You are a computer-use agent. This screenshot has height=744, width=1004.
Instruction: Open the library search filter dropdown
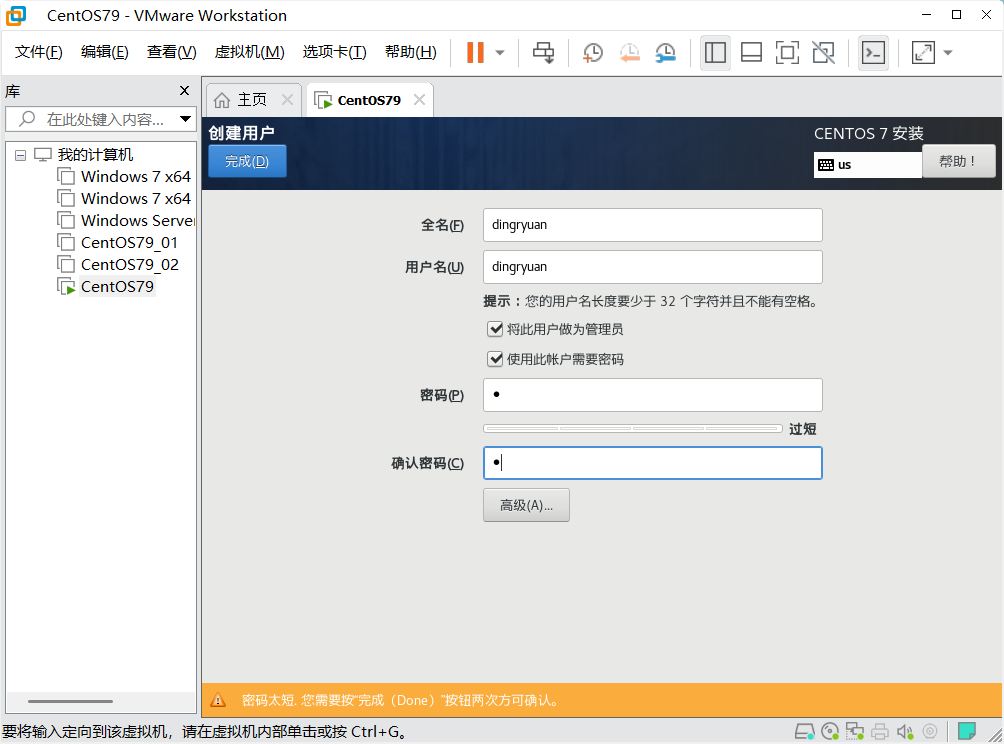coord(185,119)
